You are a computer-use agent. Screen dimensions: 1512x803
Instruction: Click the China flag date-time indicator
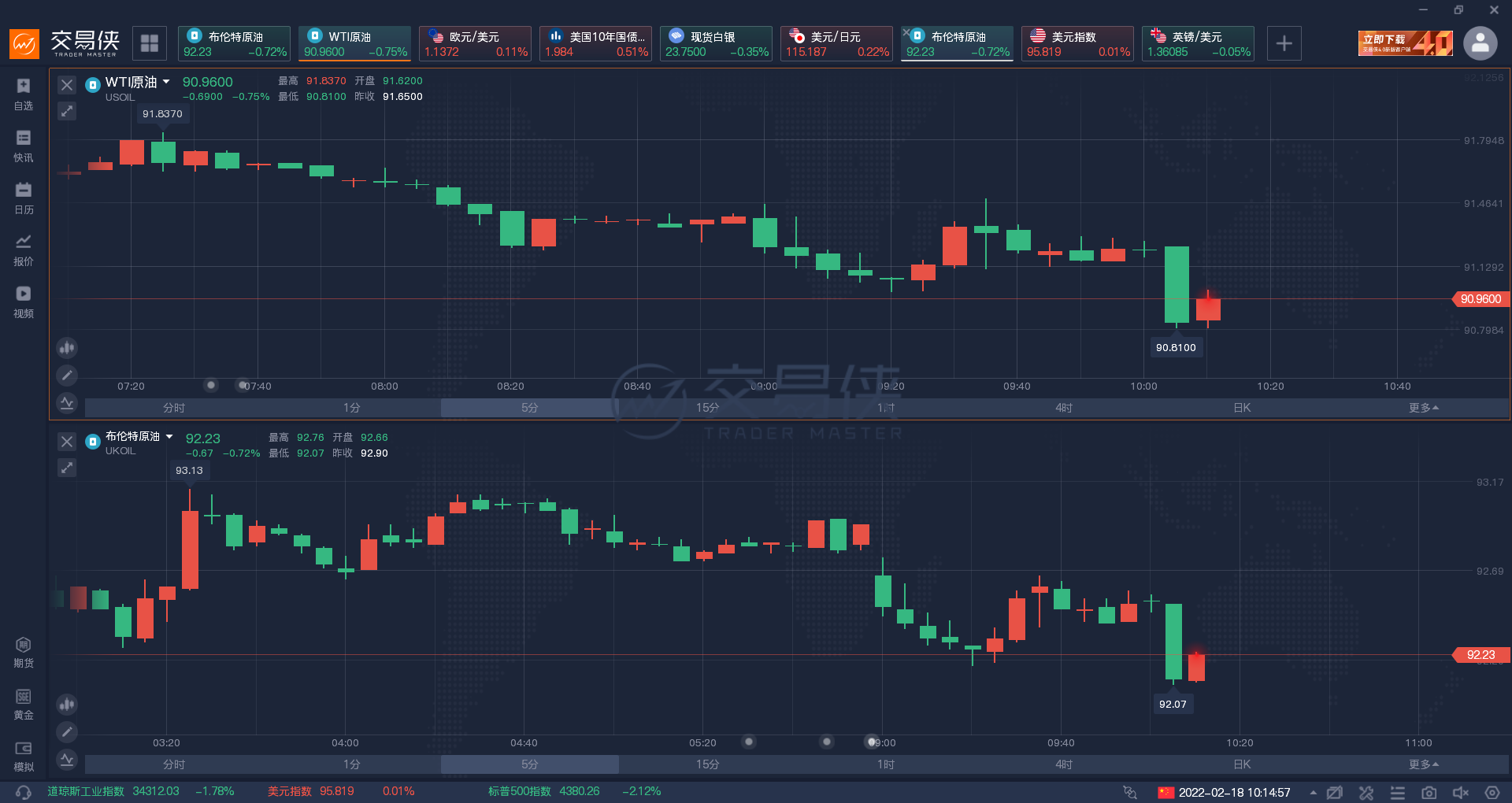[1224, 793]
